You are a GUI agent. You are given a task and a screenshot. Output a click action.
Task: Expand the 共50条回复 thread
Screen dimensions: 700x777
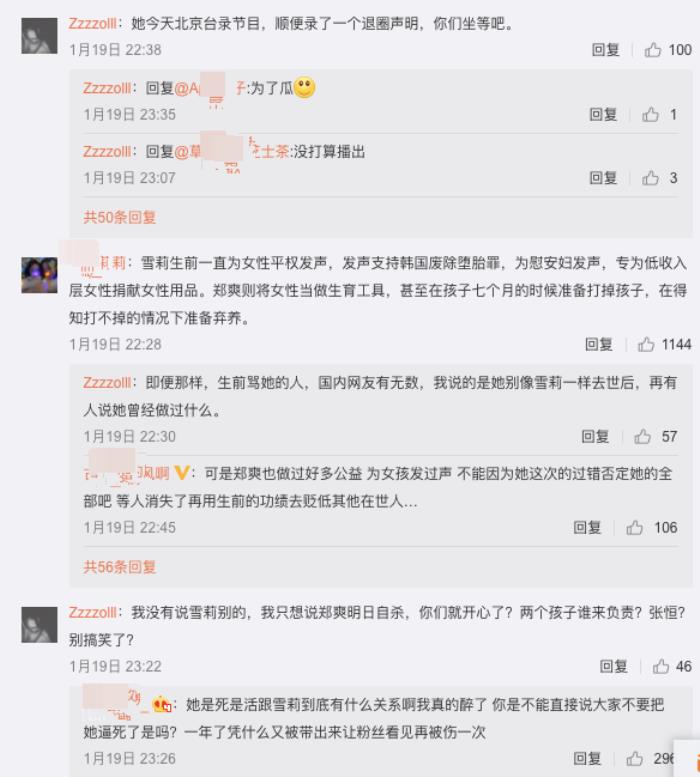(x=119, y=217)
